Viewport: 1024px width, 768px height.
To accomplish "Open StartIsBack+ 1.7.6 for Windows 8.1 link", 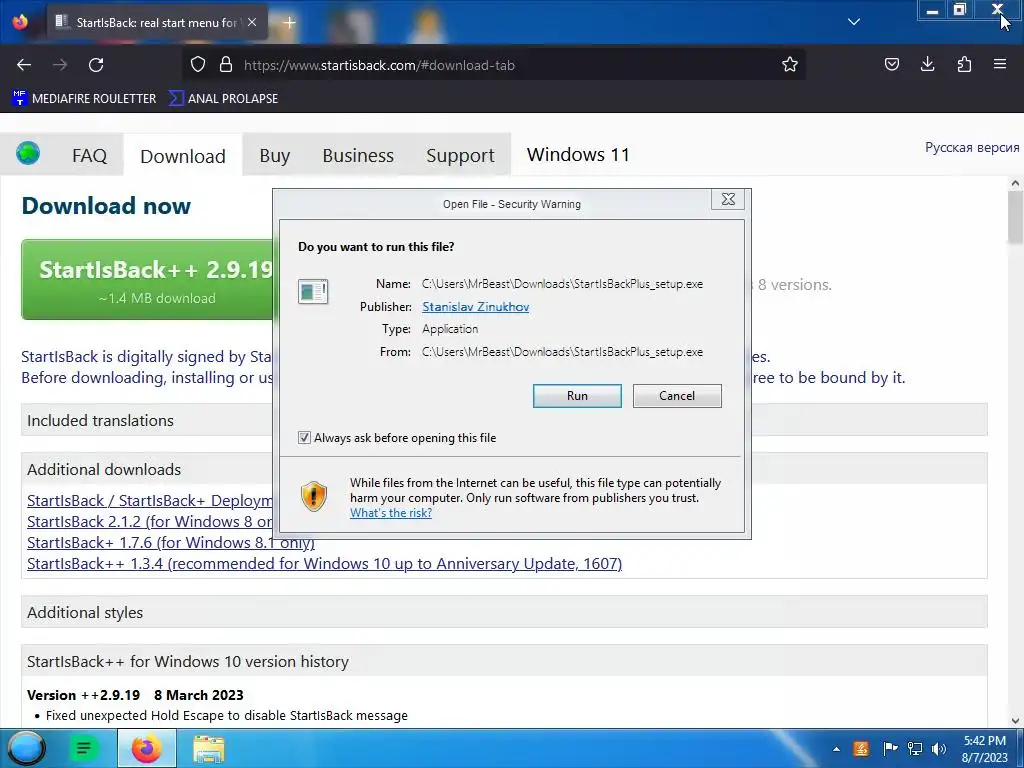I will (x=170, y=543).
